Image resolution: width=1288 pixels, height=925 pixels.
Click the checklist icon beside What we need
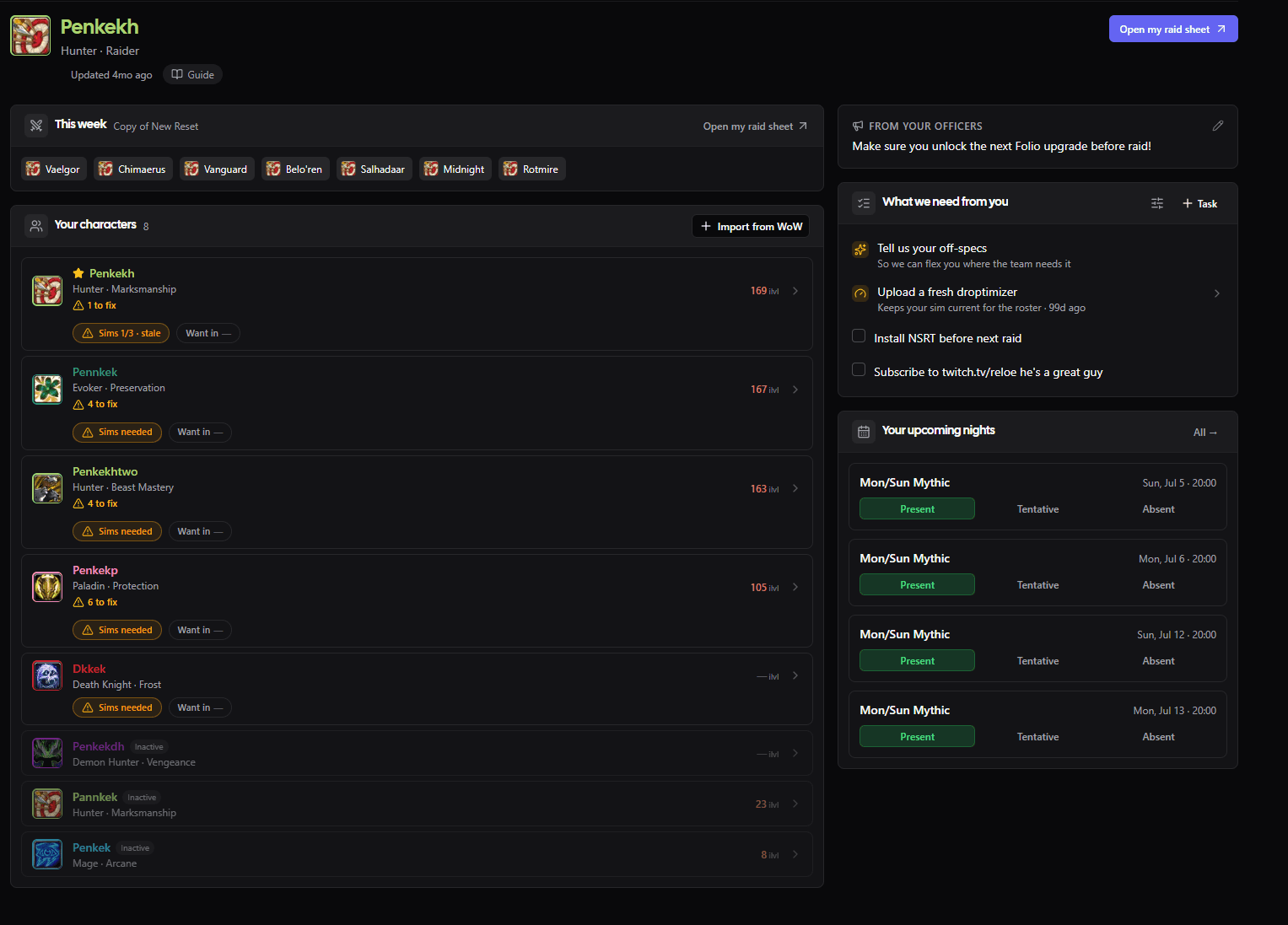pyautogui.click(x=864, y=203)
